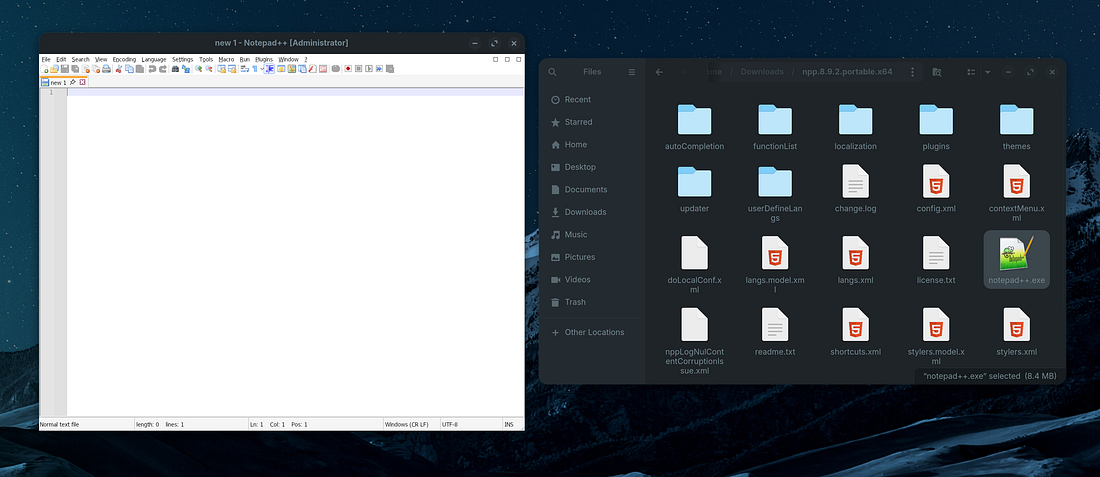1100x477 pixels.
Task: Click the Copy icon in Notepad++ toolbar
Action: click(x=129, y=69)
